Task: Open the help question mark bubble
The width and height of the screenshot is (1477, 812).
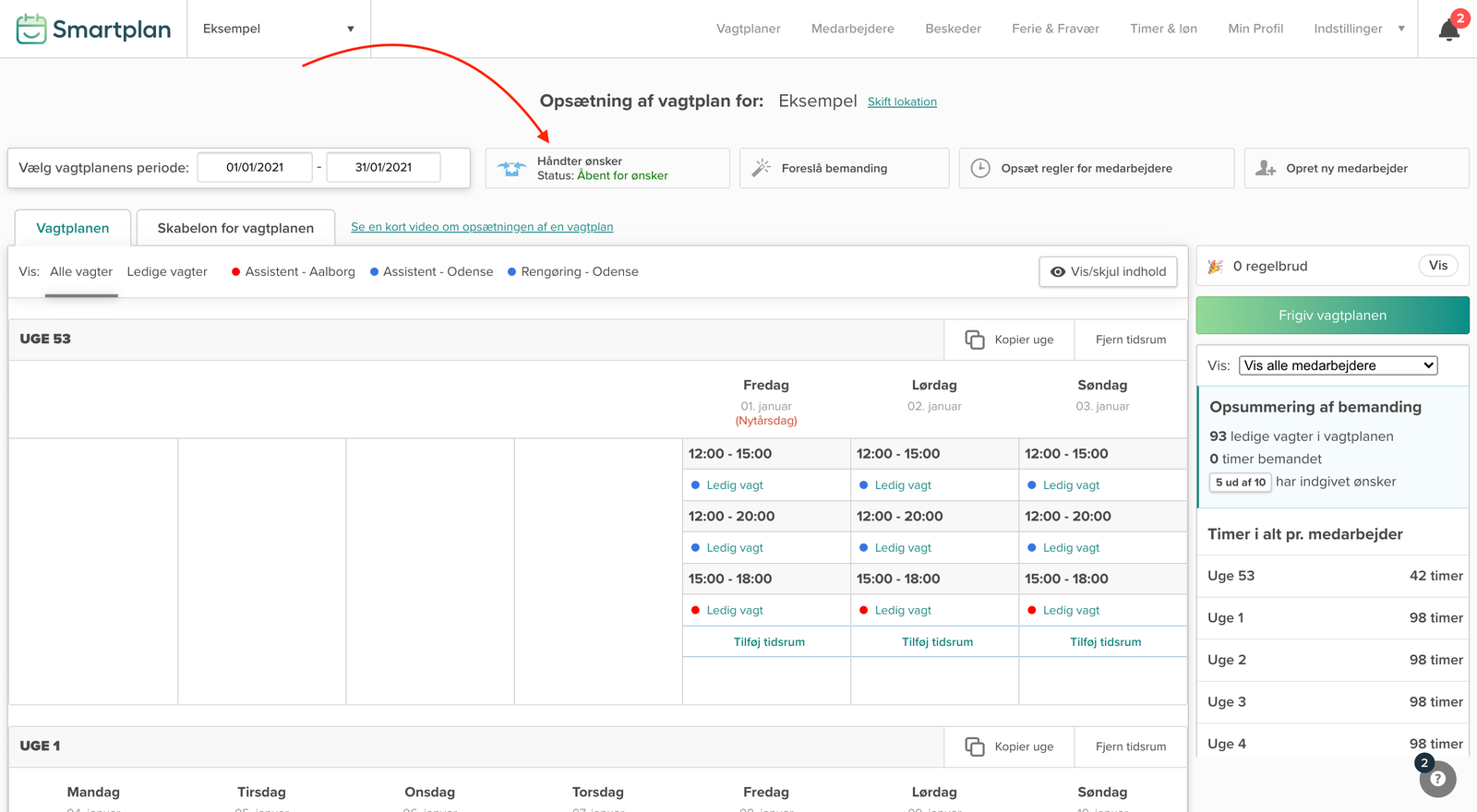Action: (x=1437, y=779)
